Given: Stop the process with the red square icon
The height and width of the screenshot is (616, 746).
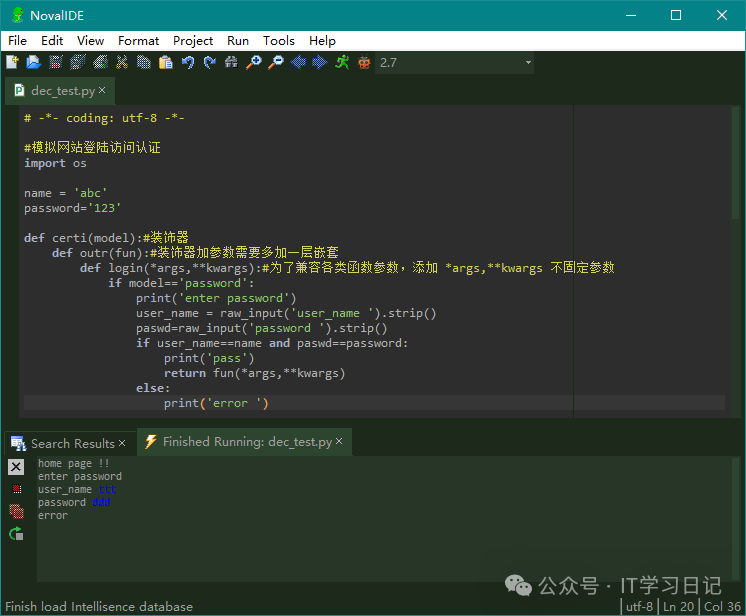Looking at the screenshot, I should (16, 489).
